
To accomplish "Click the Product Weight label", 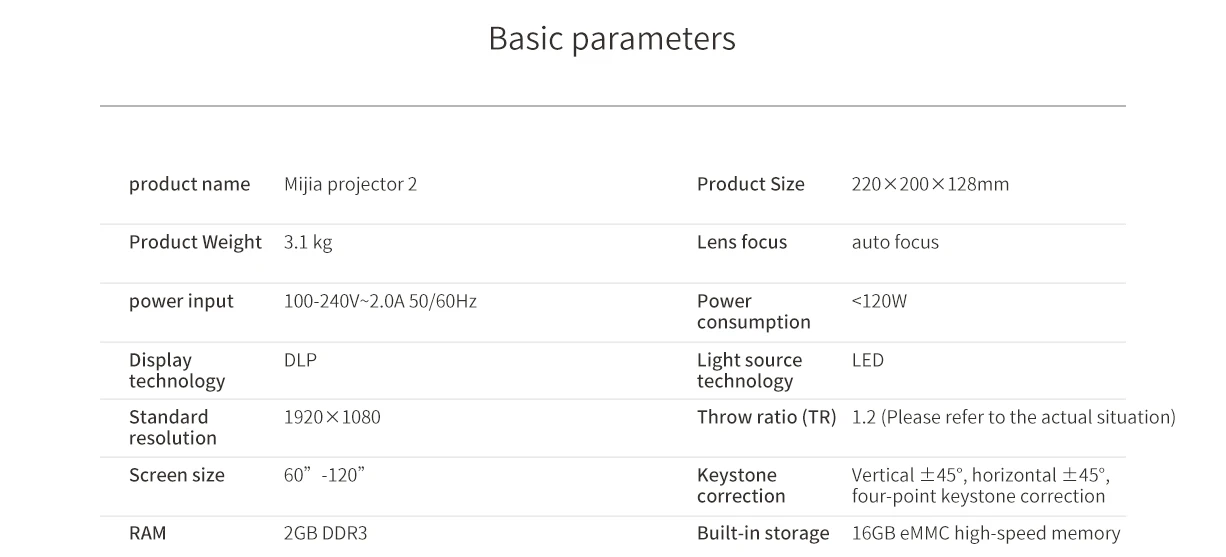I will 195,242.
